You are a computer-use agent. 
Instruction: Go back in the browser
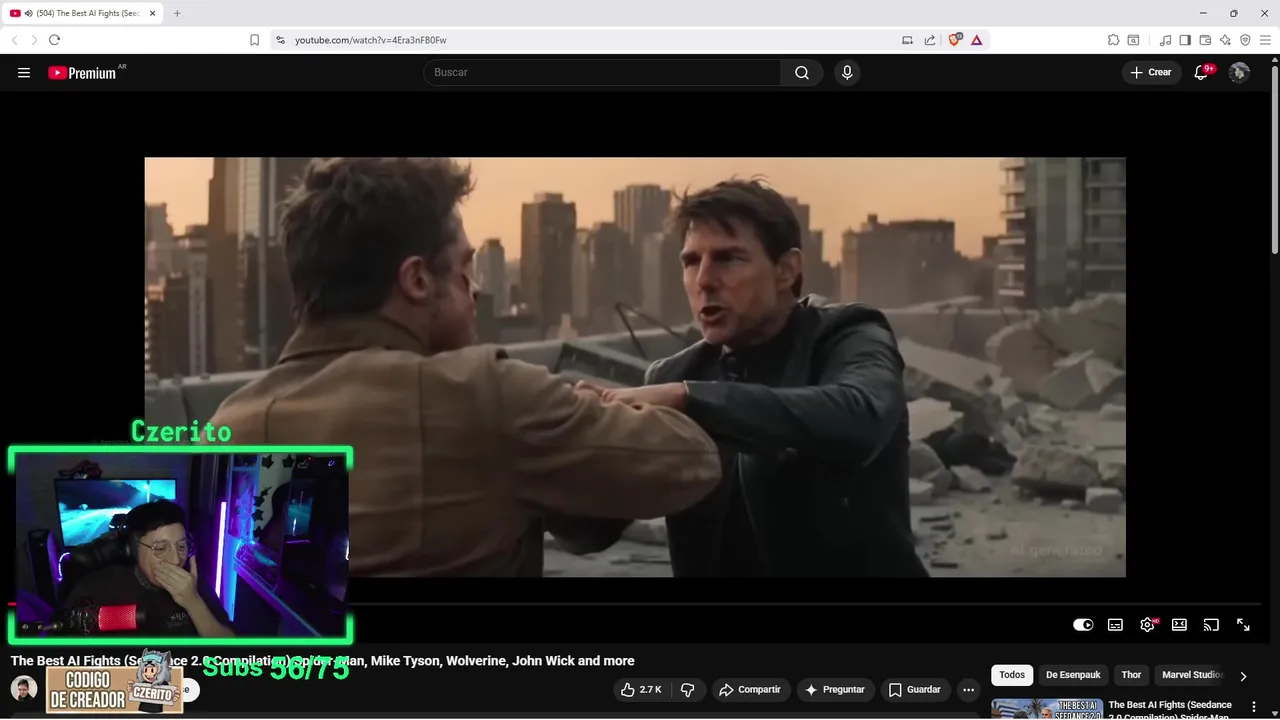[14, 40]
